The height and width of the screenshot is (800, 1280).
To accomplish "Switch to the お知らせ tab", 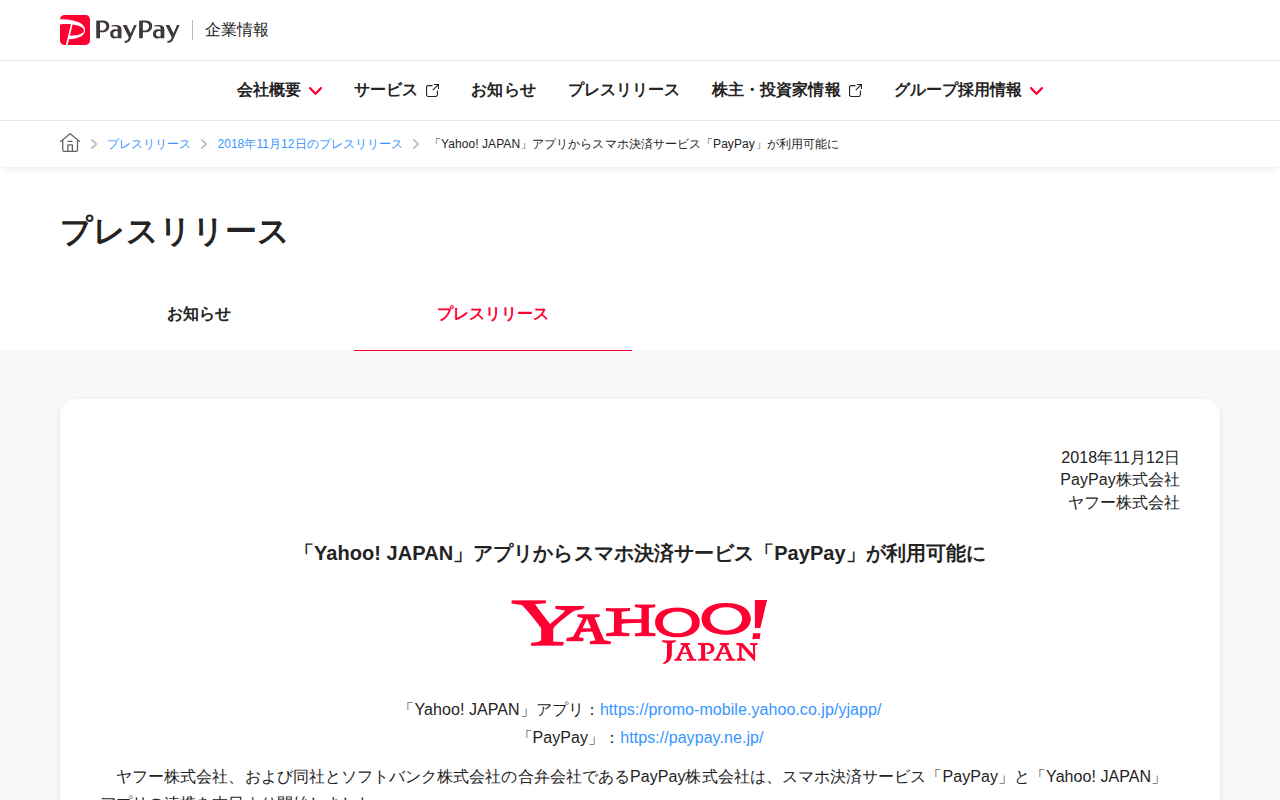I will 199,314.
